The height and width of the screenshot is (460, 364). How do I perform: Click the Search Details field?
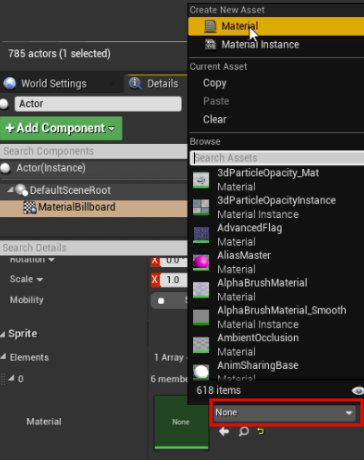click(x=94, y=248)
